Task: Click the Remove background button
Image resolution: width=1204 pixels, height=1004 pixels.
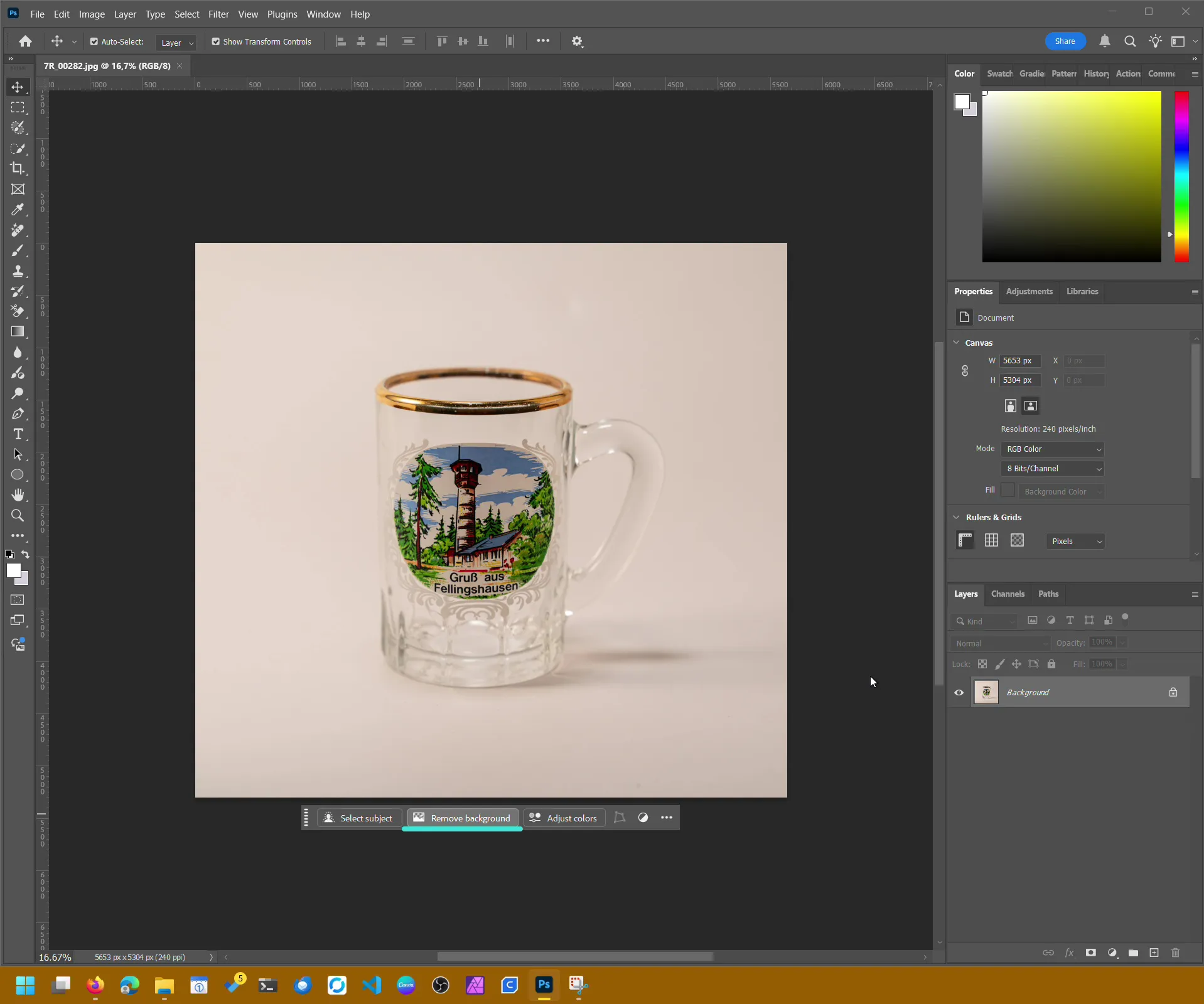Action: 462,818
